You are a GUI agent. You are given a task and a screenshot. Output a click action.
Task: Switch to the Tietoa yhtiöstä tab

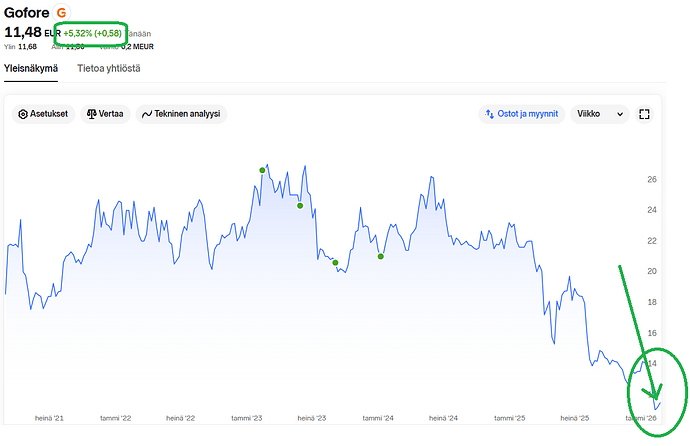click(x=108, y=68)
